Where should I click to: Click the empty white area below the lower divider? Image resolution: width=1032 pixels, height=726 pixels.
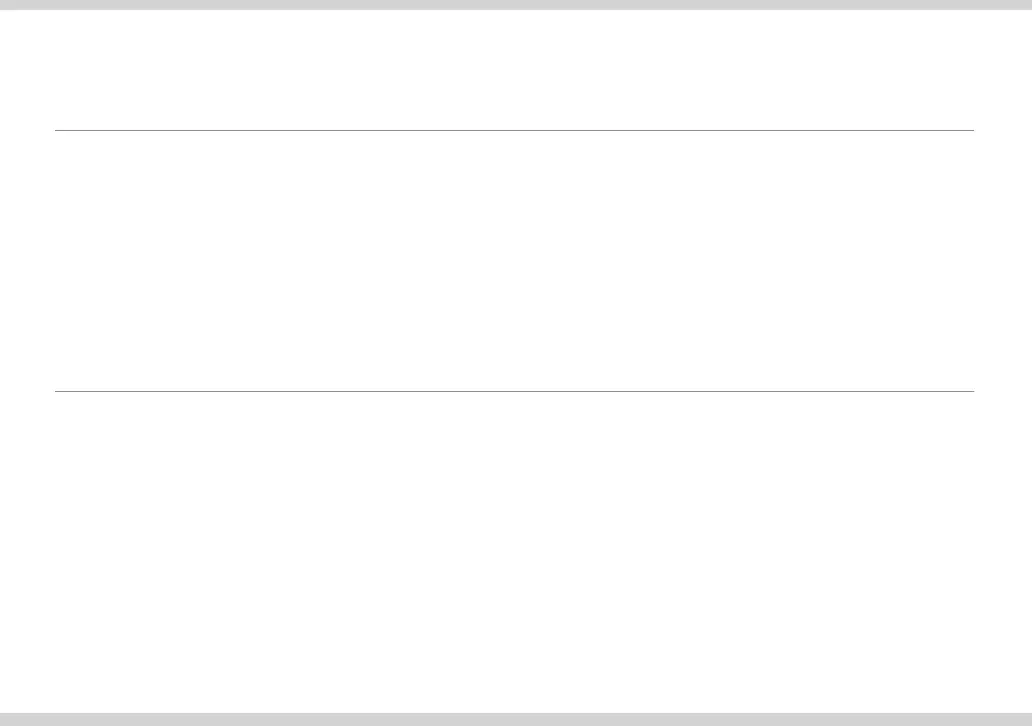point(514,550)
